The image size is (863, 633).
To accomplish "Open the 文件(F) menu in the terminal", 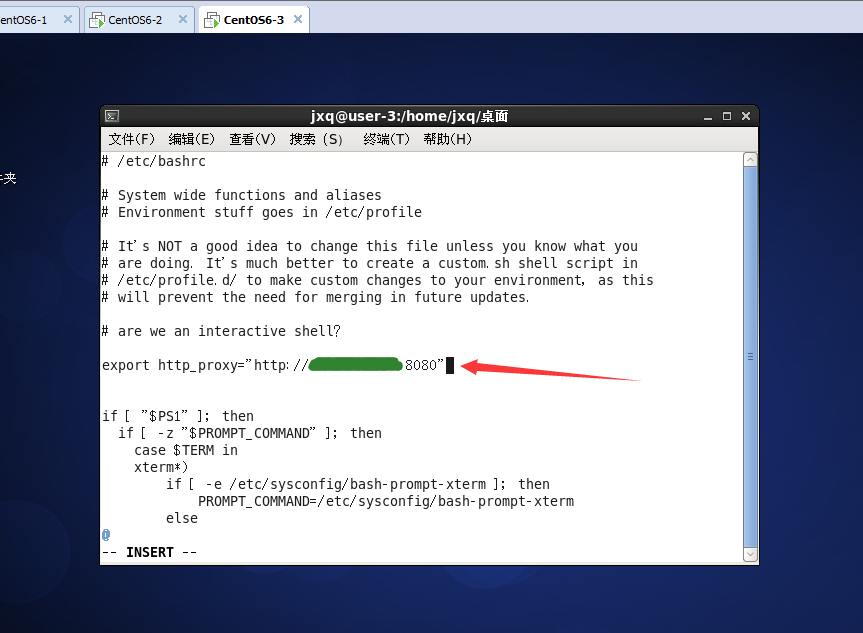I will (x=131, y=139).
